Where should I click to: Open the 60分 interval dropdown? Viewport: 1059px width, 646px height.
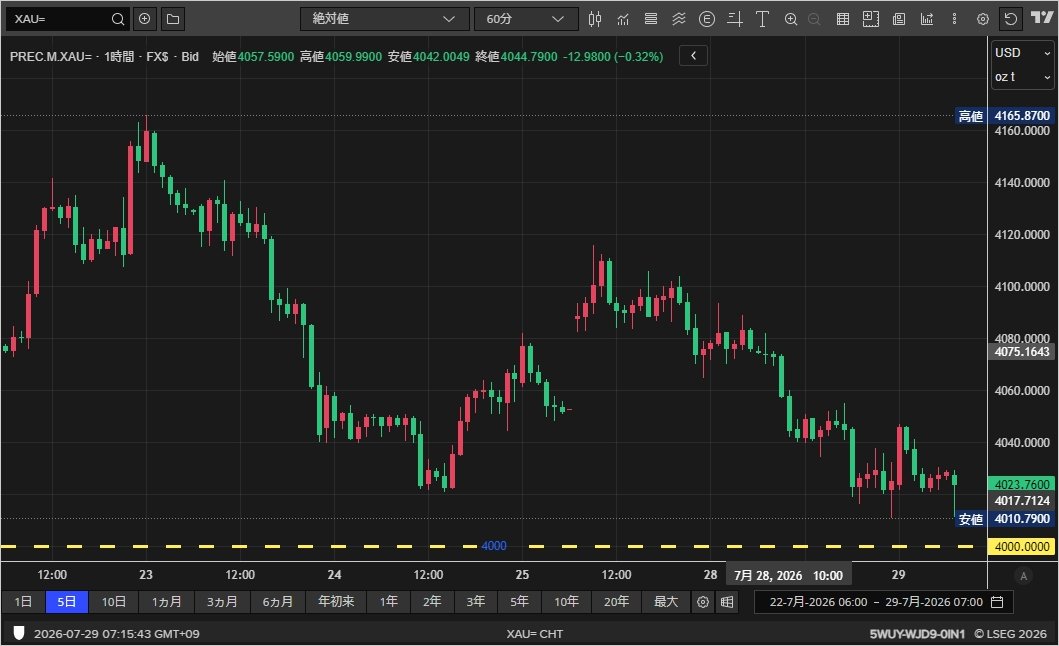(x=526, y=19)
